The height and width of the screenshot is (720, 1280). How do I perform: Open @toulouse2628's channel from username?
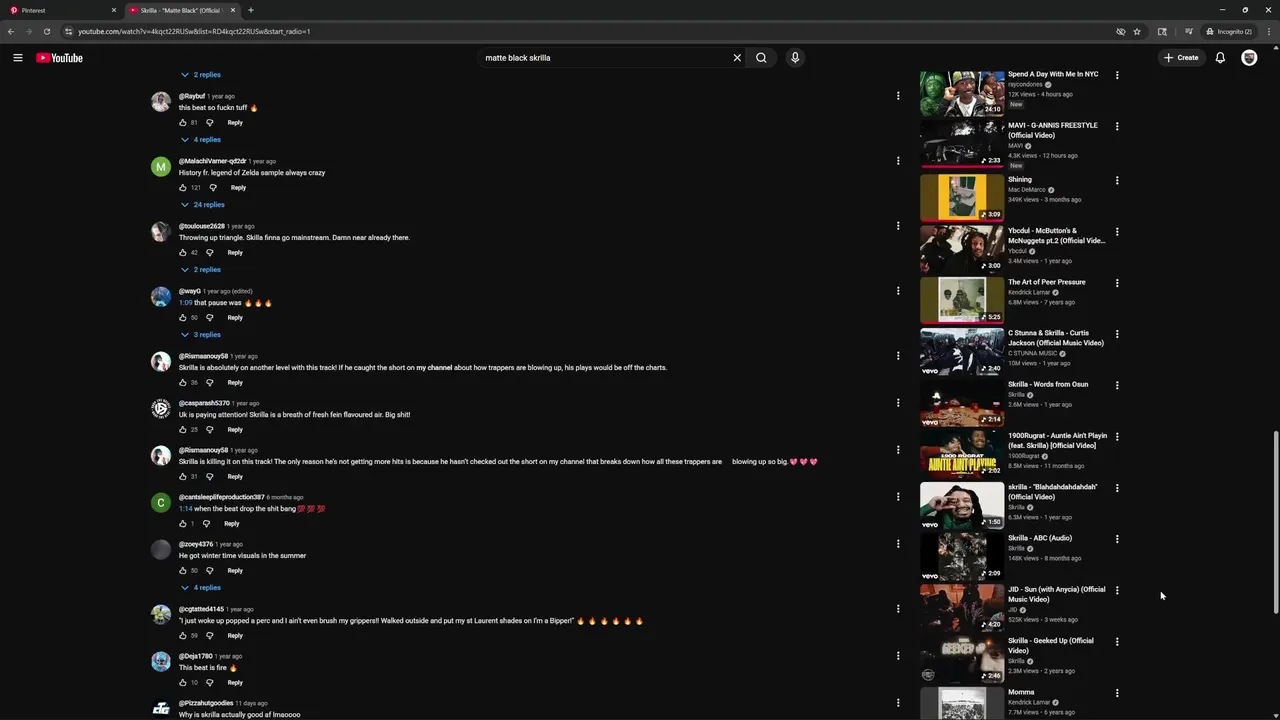pyautogui.click(x=202, y=226)
